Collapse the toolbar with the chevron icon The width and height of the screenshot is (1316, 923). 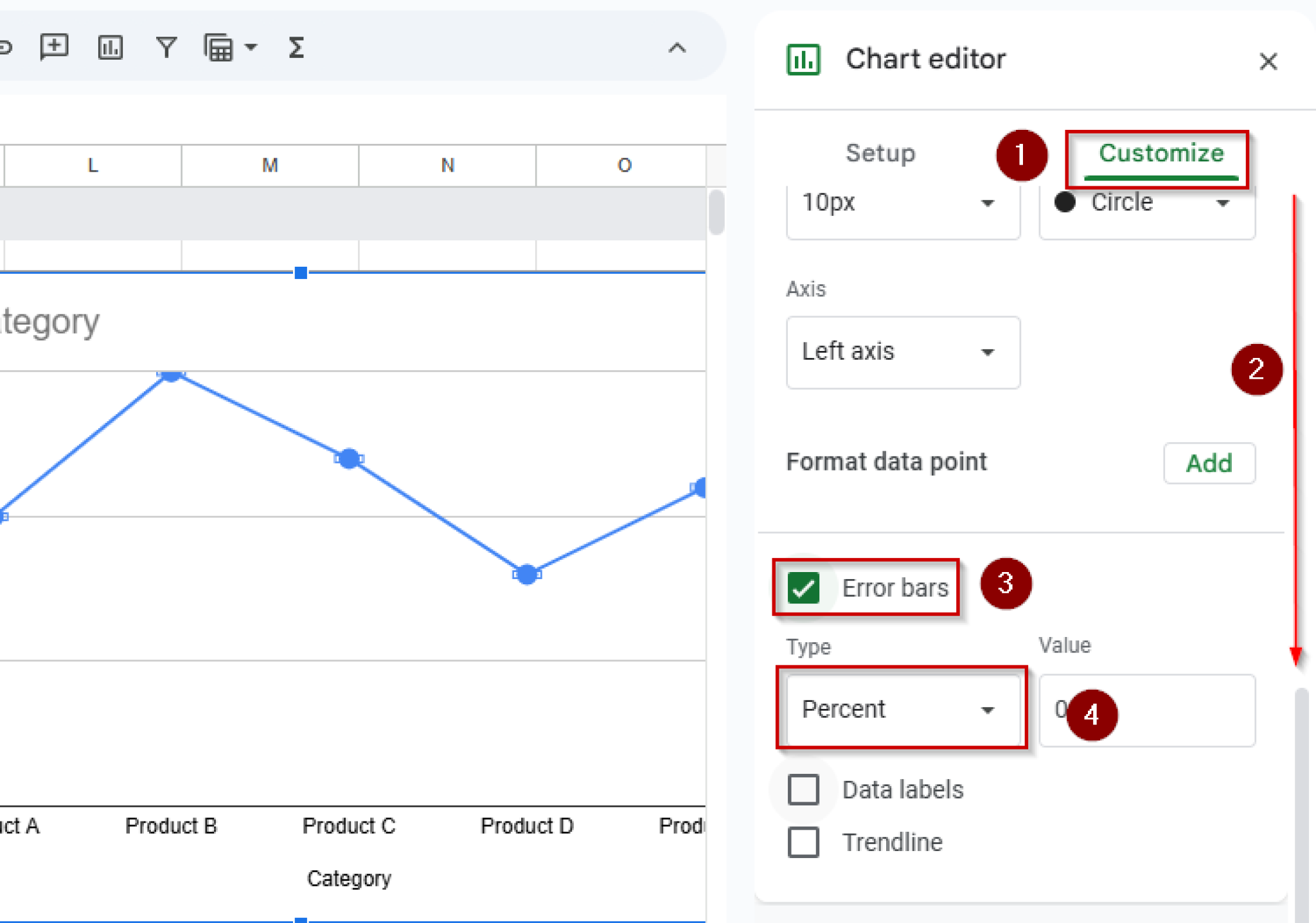click(x=675, y=48)
